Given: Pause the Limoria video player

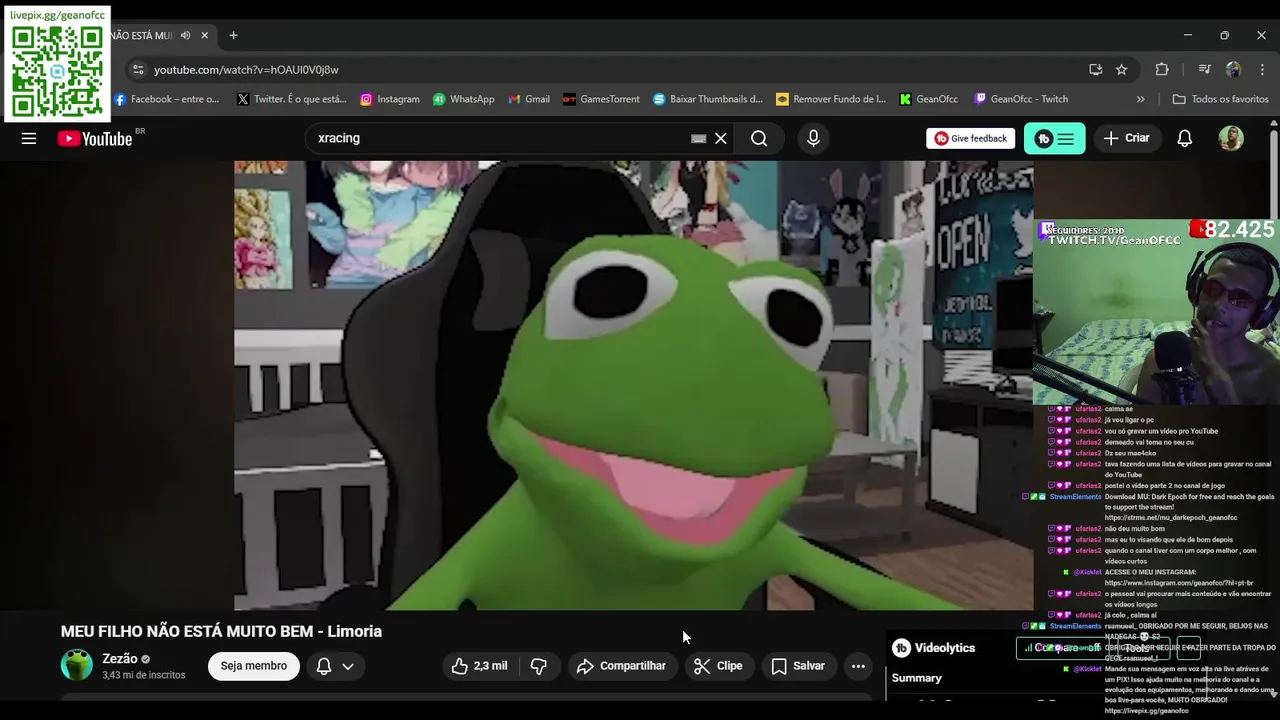Looking at the screenshot, I should coord(633,385).
